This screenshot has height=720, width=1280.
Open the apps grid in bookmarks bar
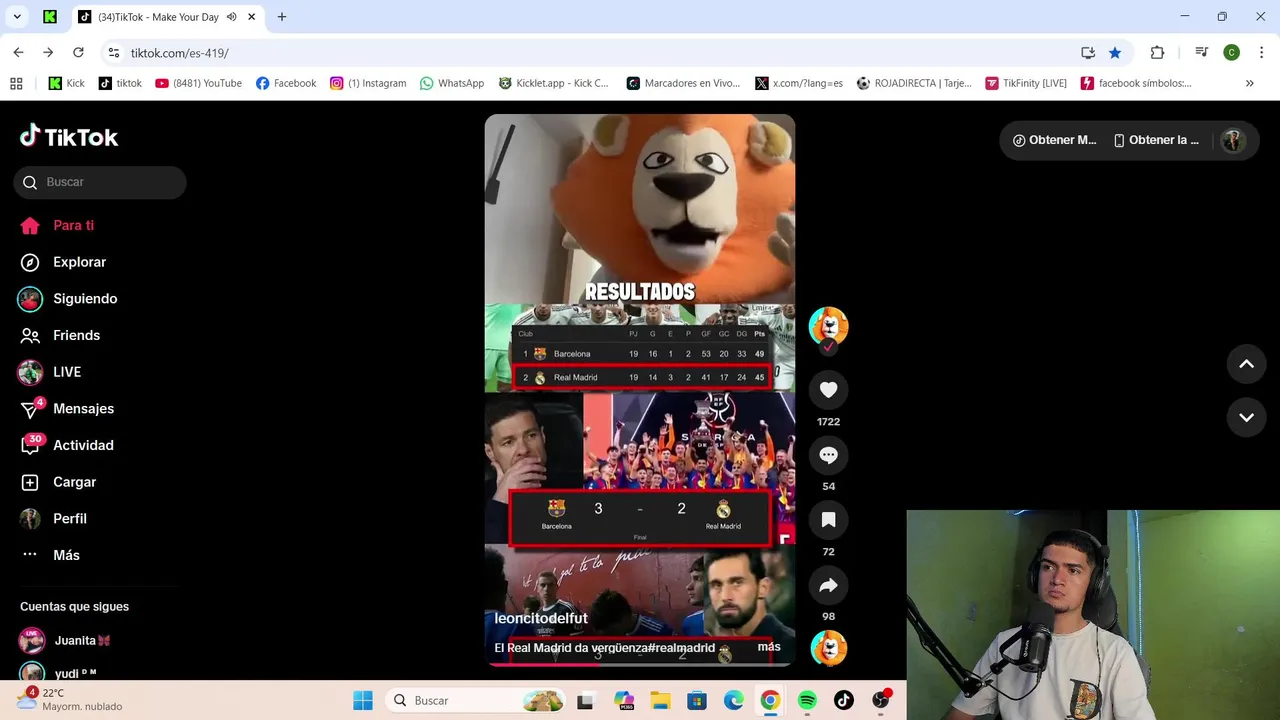16,83
